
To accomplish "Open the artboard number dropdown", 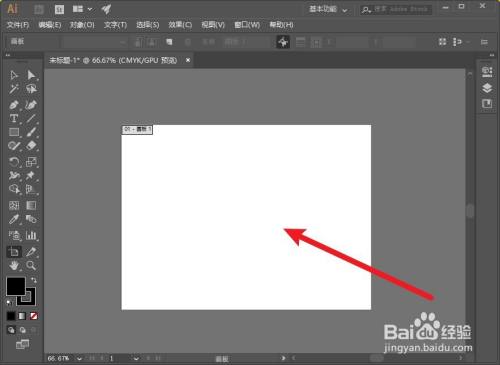I will pyautogui.click(x=136, y=359).
